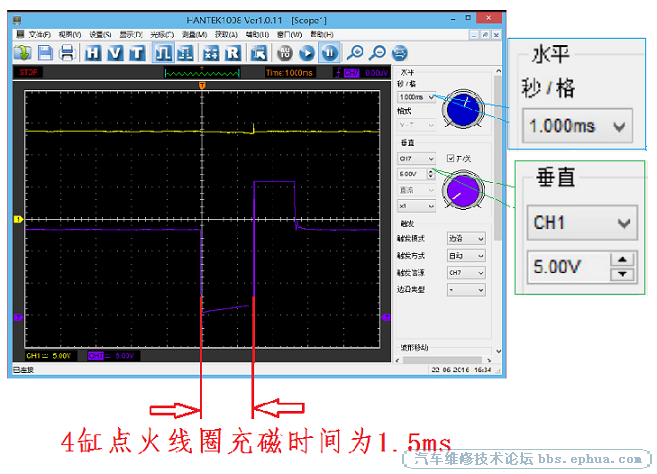Click the AUTO set button

(285, 53)
